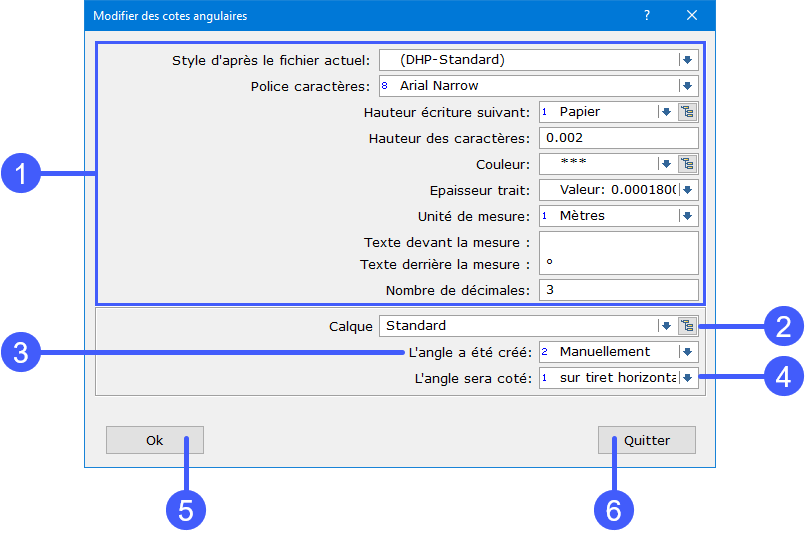Open the Unité de mesure Mètres dropdown
Image resolution: width=805 pixels, height=542 pixels.
point(687,216)
